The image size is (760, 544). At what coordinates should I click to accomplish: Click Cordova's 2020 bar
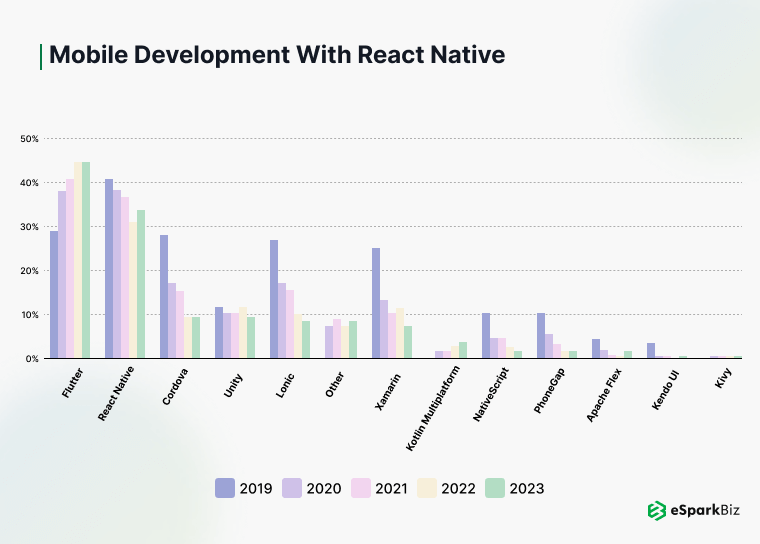[172, 320]
